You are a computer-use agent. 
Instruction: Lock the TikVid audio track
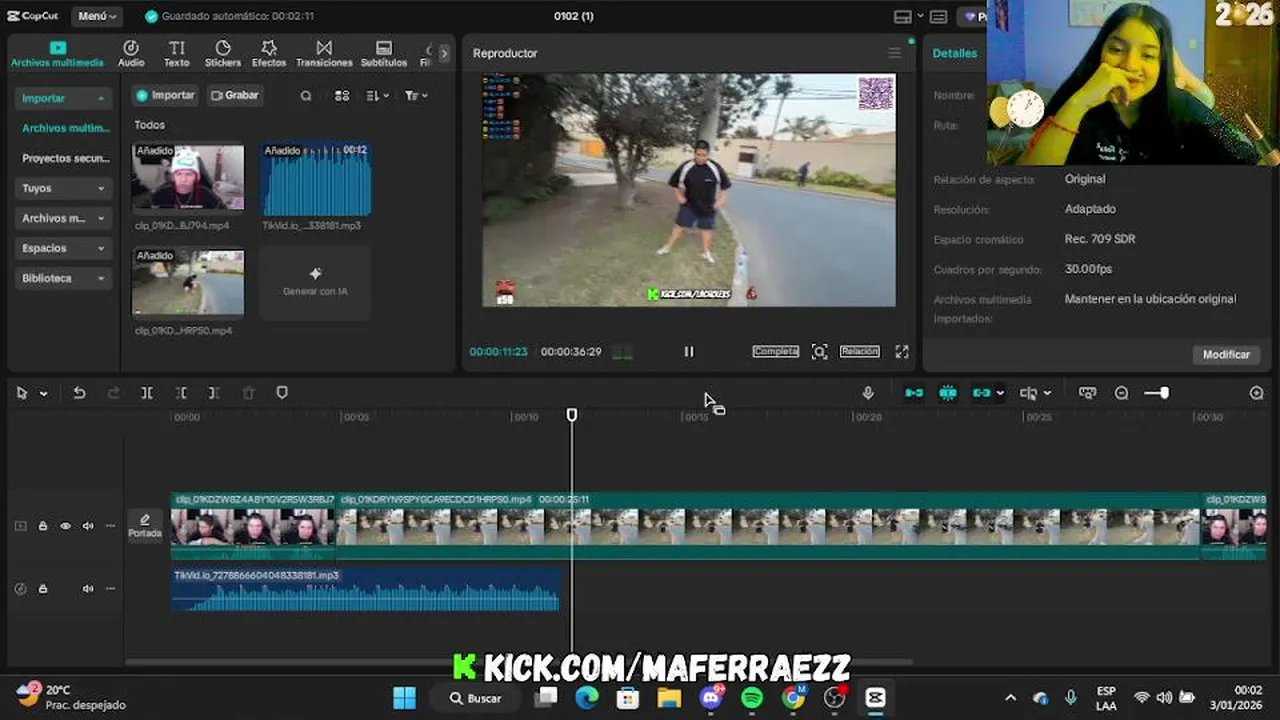pyautogui.click(x=43, y=589)
